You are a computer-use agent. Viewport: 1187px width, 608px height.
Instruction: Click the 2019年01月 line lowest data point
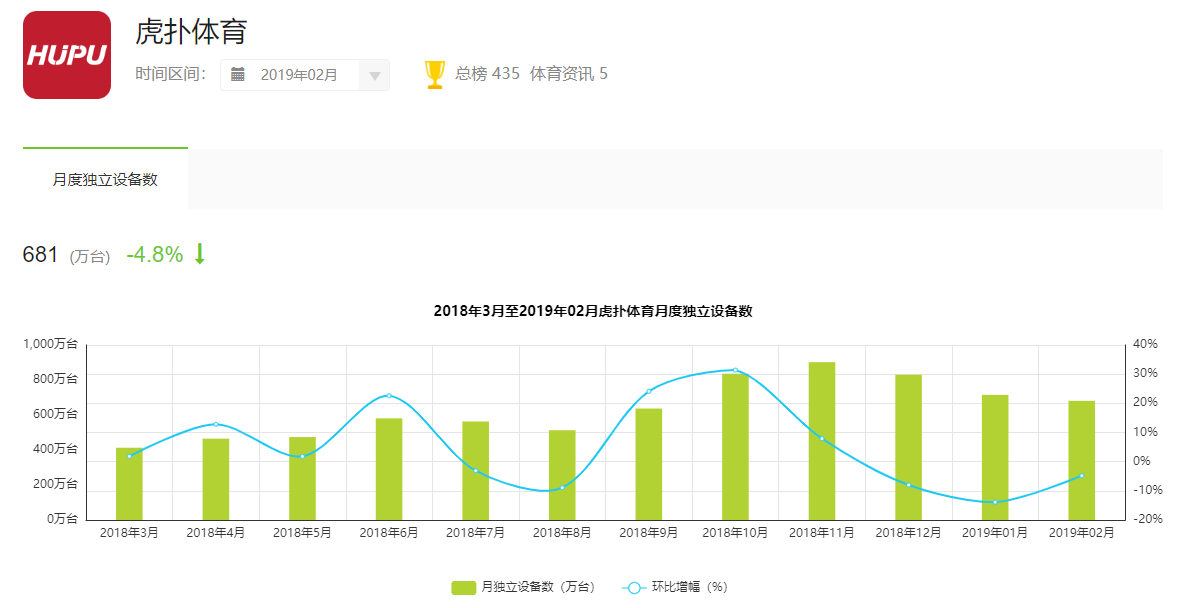tap(995, 502)
